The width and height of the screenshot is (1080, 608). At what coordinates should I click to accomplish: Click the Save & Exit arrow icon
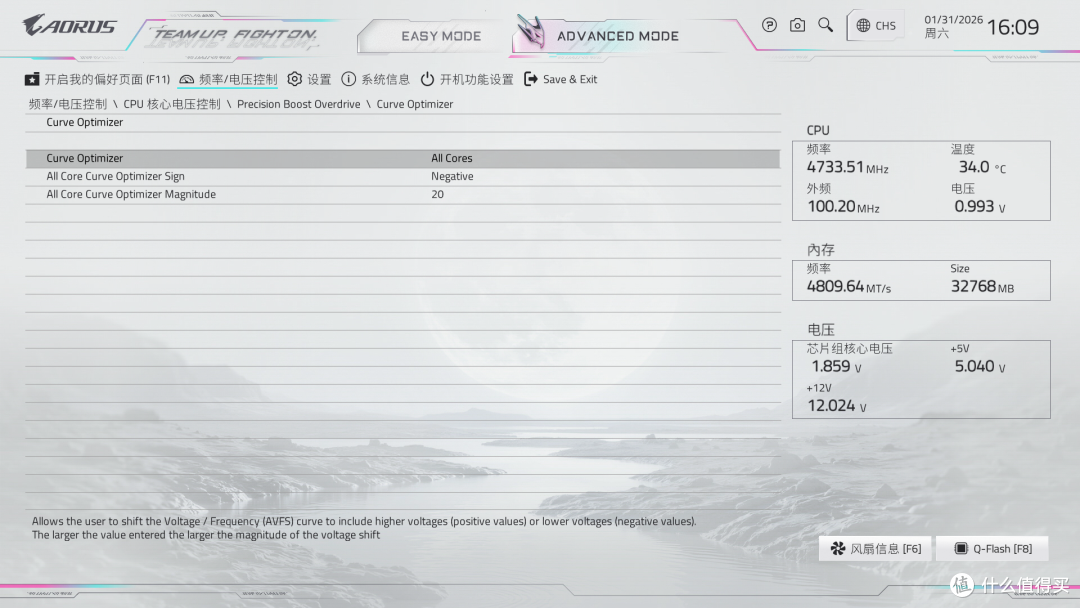point(530,79)
